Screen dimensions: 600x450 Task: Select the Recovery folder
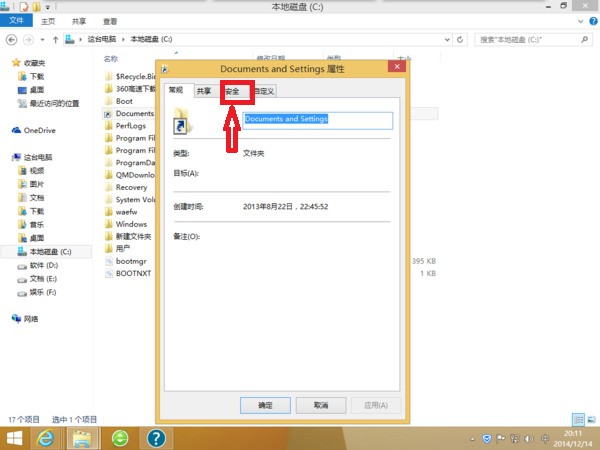pos(126,188)
